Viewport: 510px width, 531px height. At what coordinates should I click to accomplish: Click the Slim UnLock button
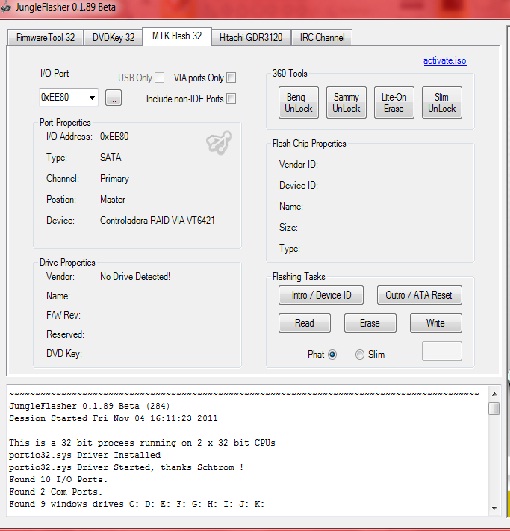point(442,103)
